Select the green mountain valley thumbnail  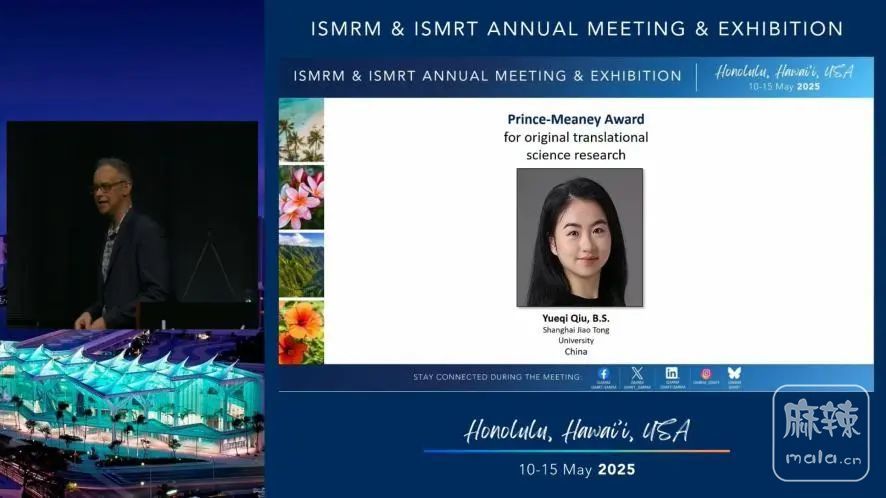point(301,265)
